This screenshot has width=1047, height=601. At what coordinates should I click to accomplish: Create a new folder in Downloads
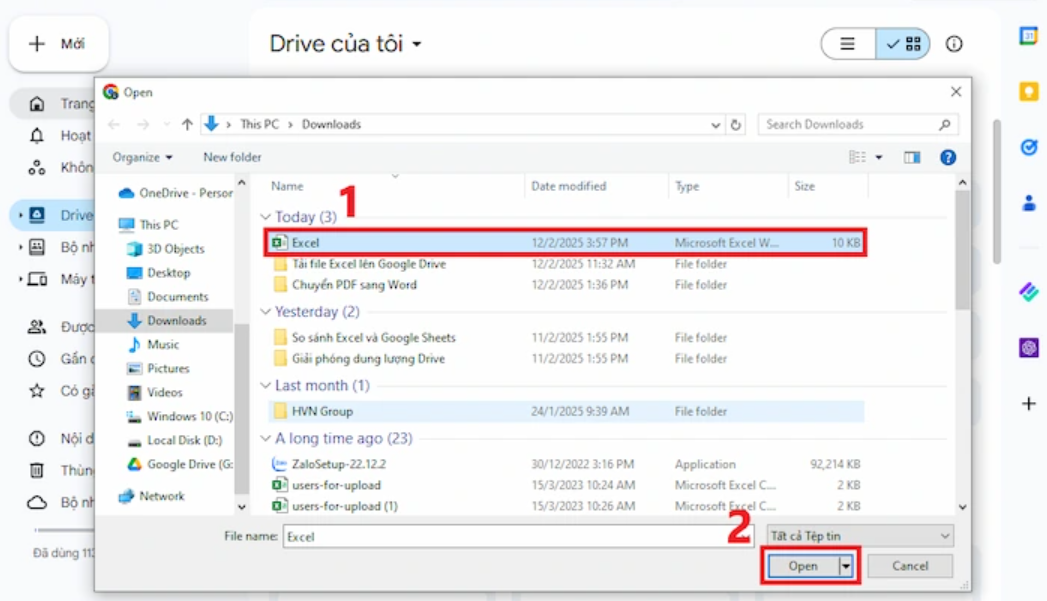click(231, 157)
